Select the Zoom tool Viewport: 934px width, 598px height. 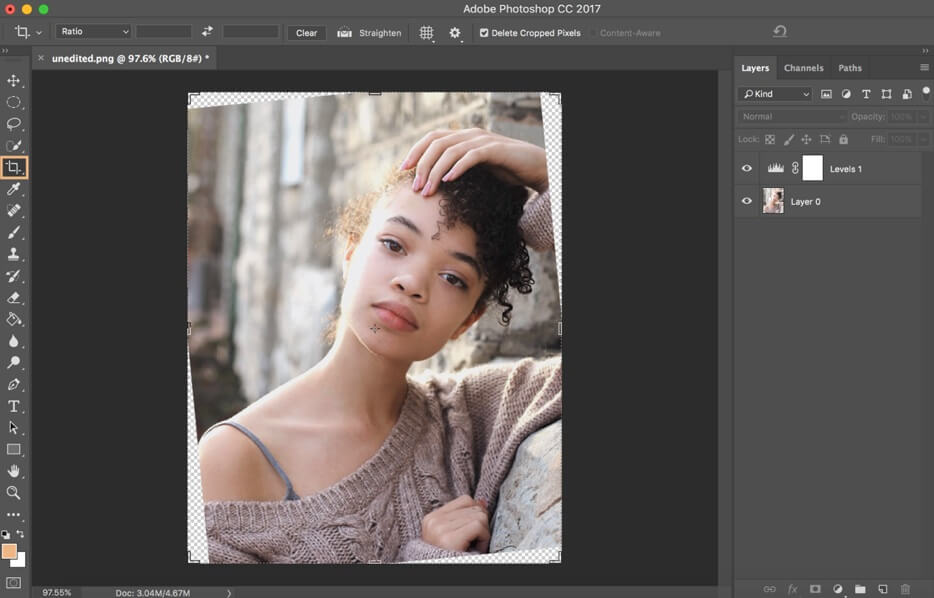pos(14,492)
